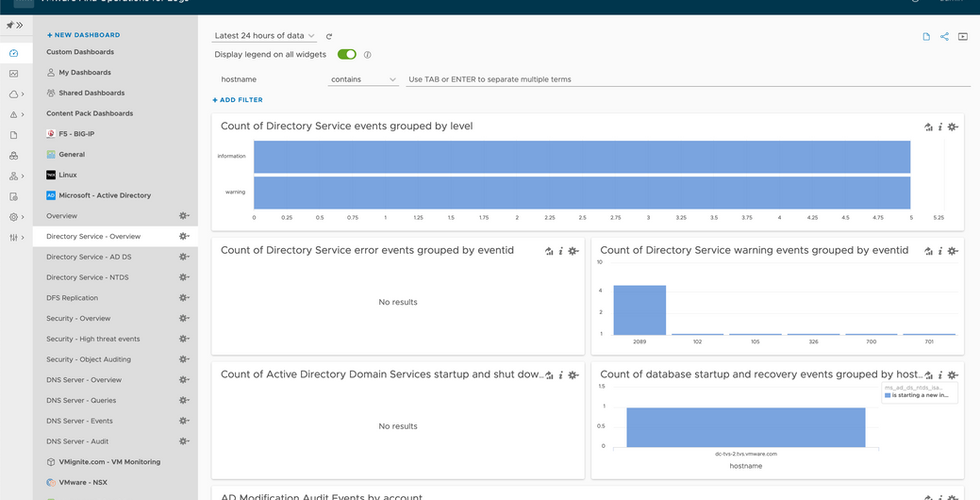Open the 'contains' filter operator dropdown
980x500 pixels.
click(364, 79)
